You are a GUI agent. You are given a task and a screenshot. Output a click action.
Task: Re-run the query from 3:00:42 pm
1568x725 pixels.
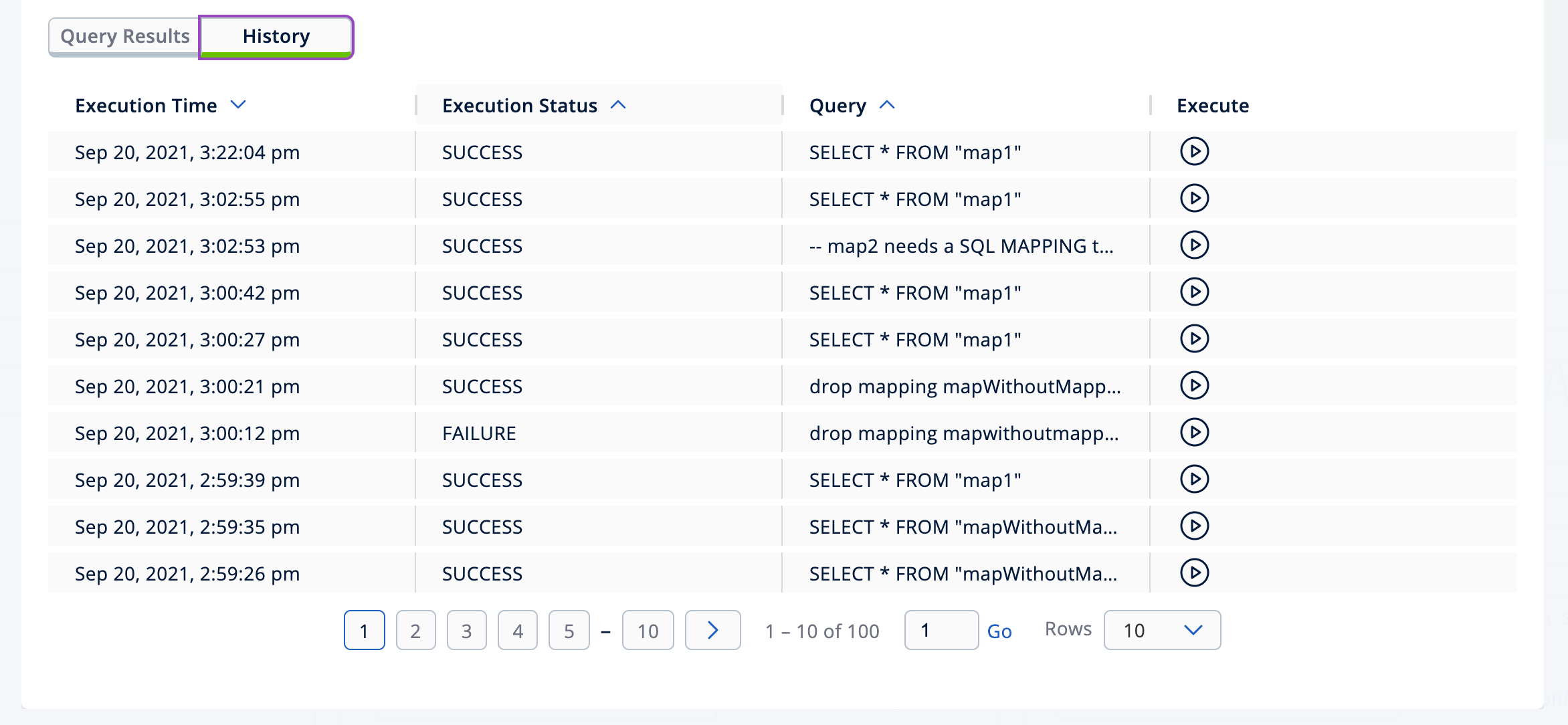1195,292
